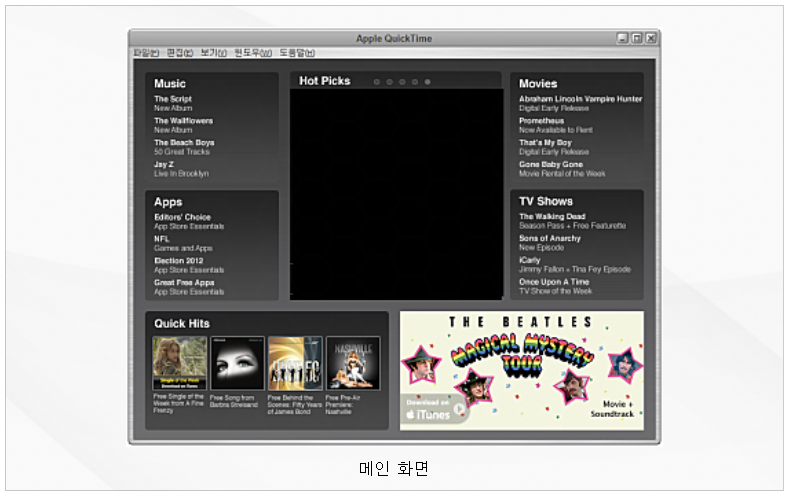Open Abraham Lincoln Vampire Hunter movie link
This screenshot has width=790, height=495.
(x=580, y=103)
